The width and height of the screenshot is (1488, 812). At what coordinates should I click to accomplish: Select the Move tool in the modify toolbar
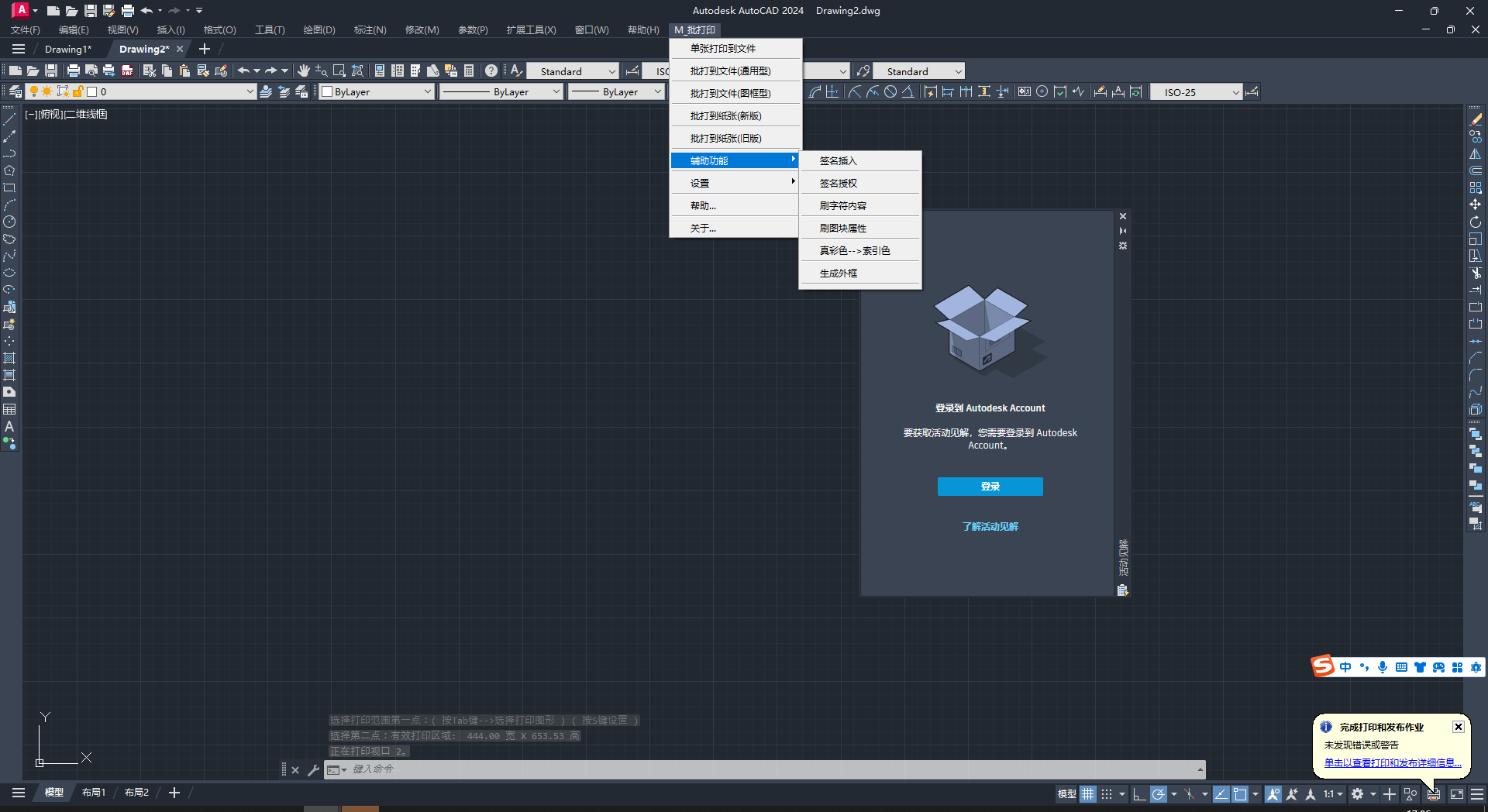click(x=1476, y=205)
